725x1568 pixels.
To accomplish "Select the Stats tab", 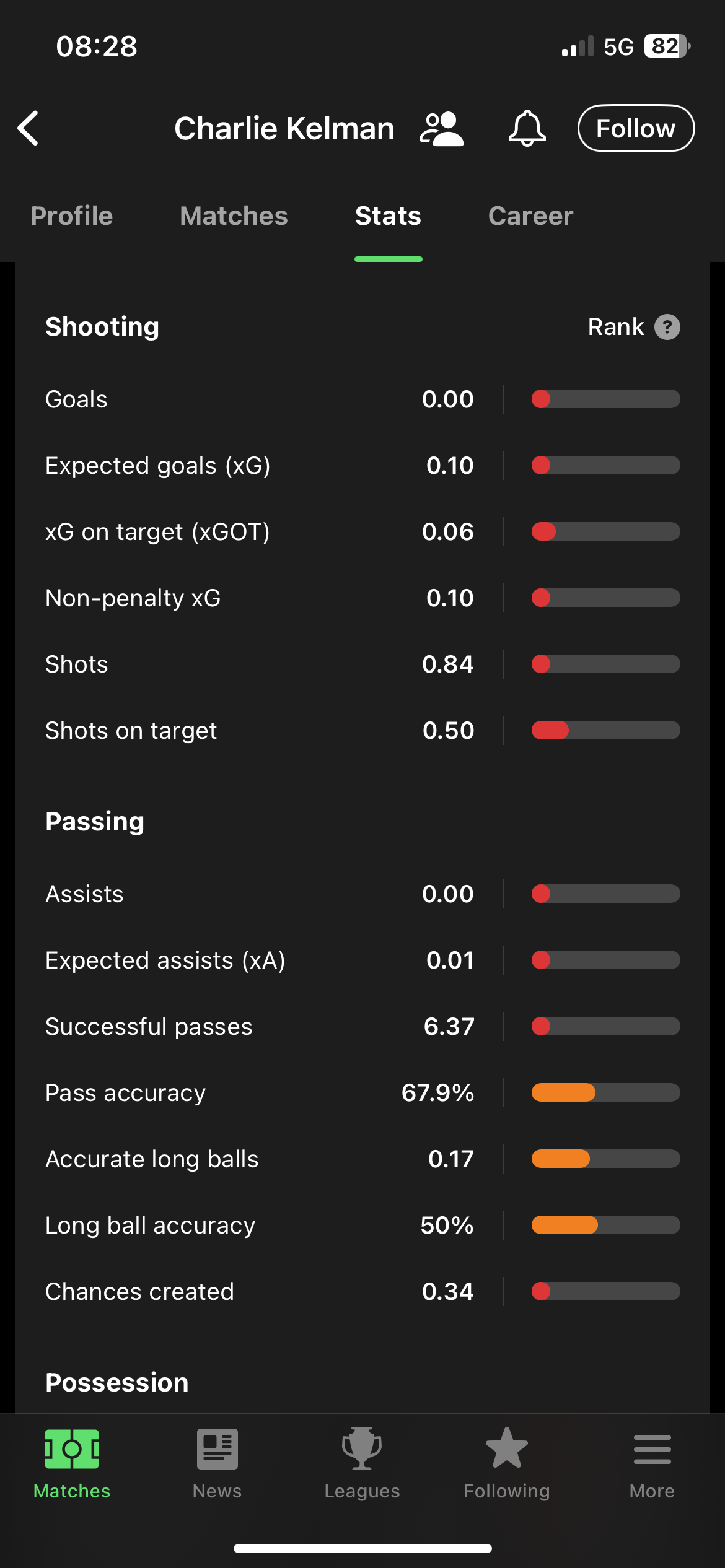I will pos(388,216).
